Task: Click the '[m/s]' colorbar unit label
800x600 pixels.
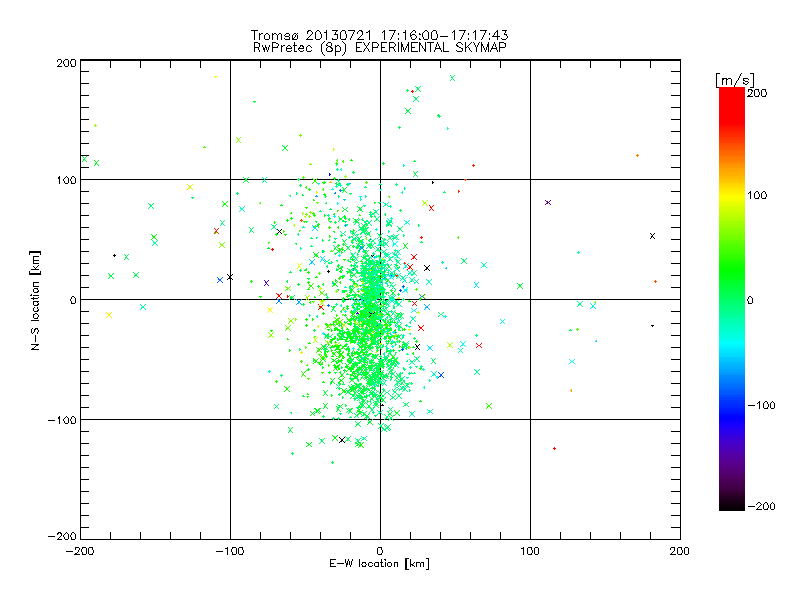Action: pos(735,80)
